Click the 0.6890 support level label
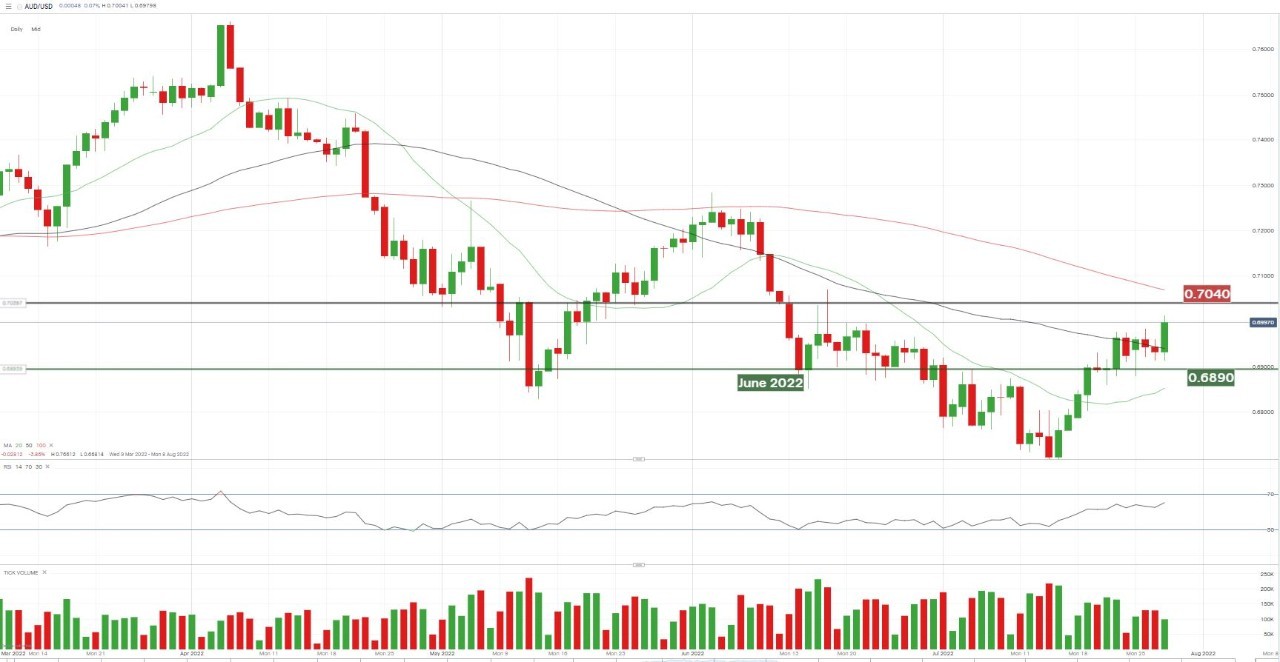Screen dimensions: 1280x662 coord(1210,378)
